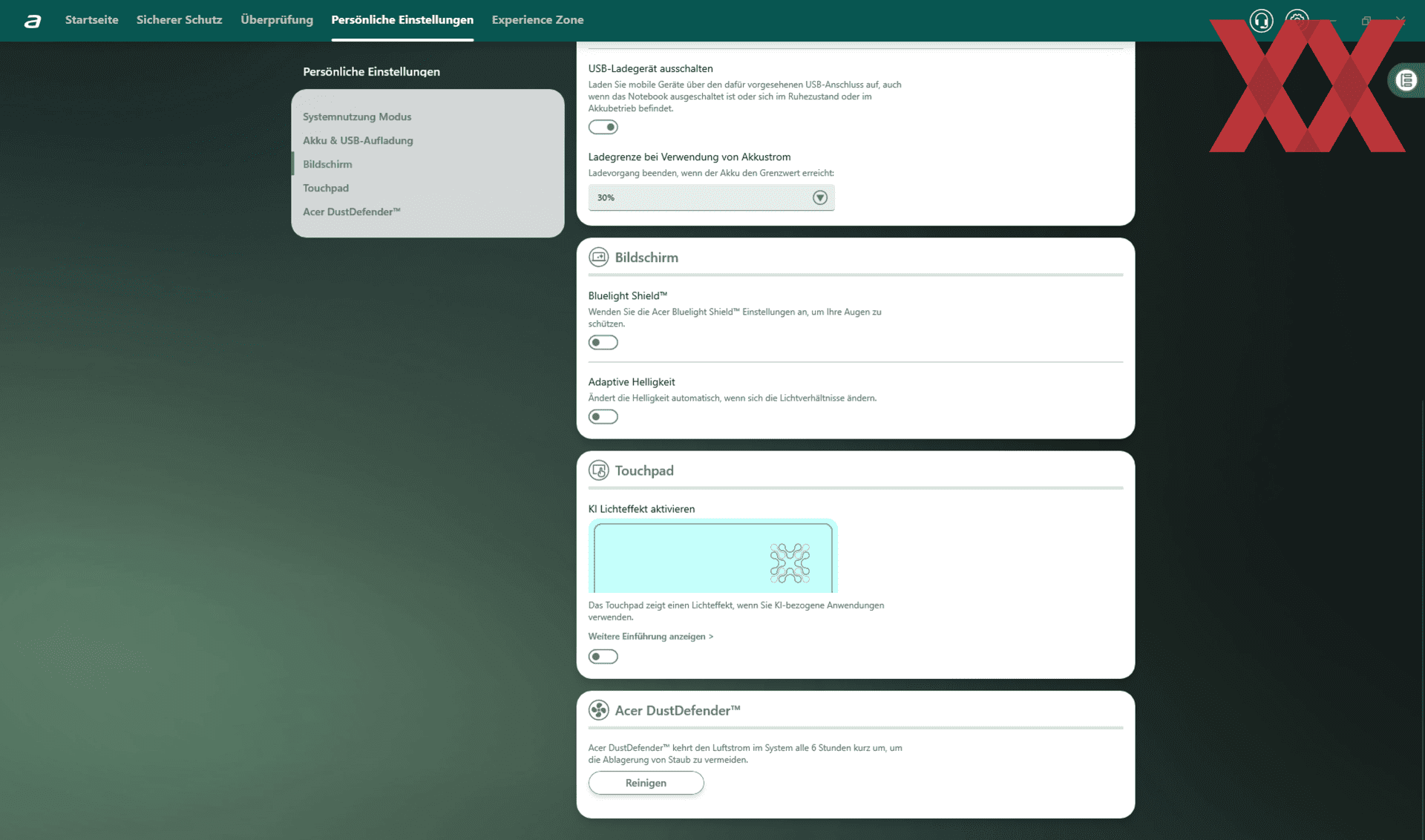Jump to Systemnutzung Modus section
Viewport: 1425px width, 840px height.
pyautogui.click(x=357, y=117)
